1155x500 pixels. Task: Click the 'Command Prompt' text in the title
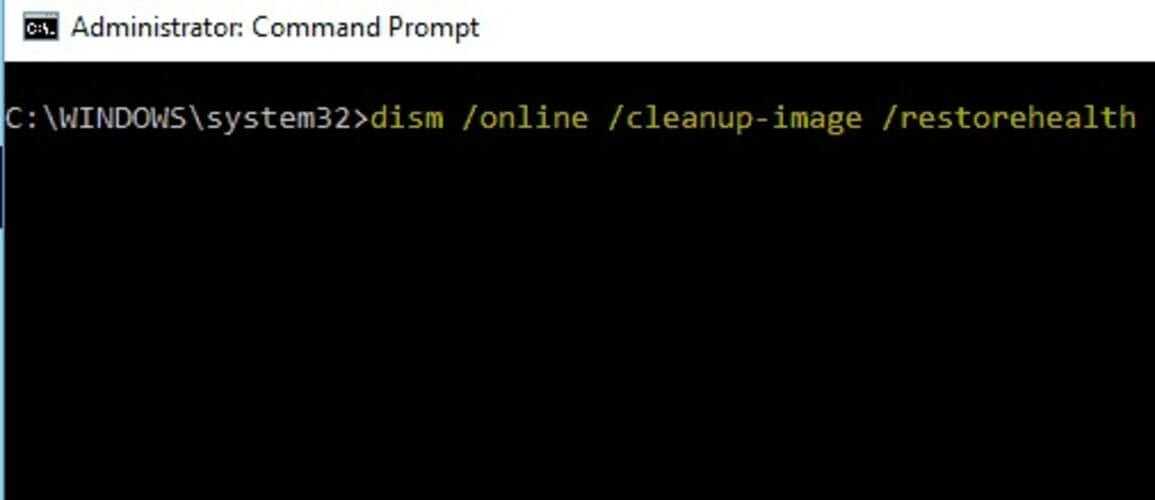[x=365, y=28]
